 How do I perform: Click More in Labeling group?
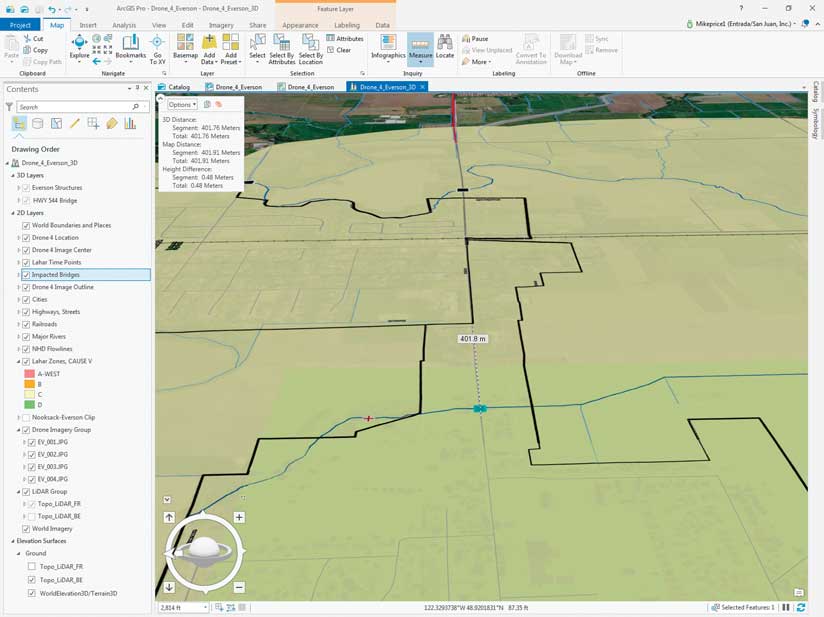point(476,61)
